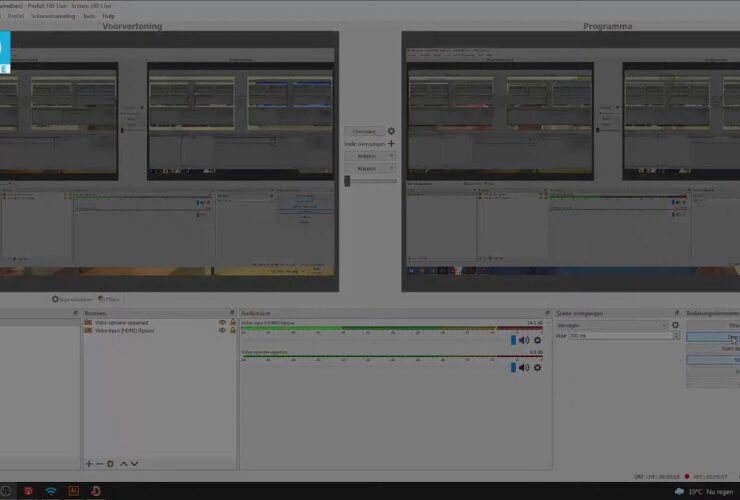Remove the selected source with minus icon
Image resolution: width=740 pixels, height=500 pixels.
tap(99, 464)
